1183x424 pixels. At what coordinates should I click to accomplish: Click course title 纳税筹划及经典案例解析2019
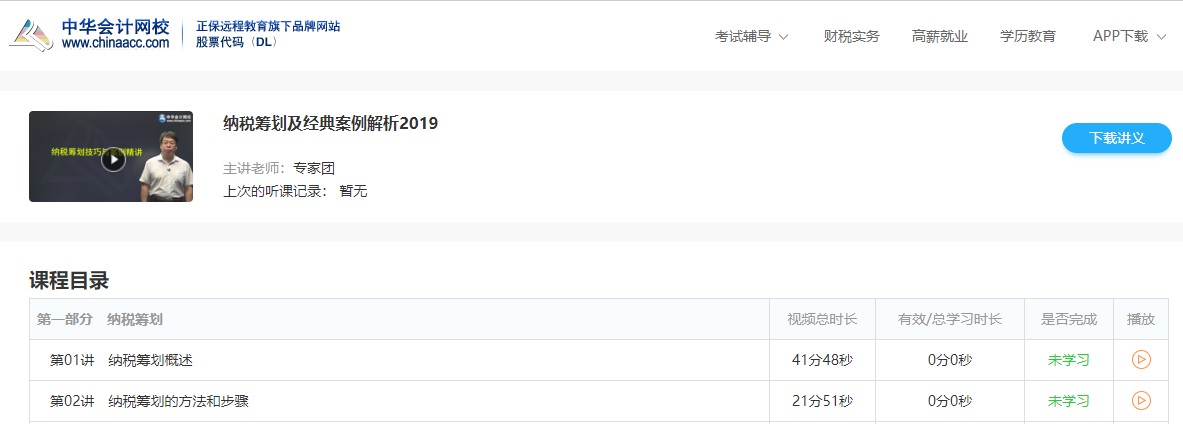[x=330, y=124]
